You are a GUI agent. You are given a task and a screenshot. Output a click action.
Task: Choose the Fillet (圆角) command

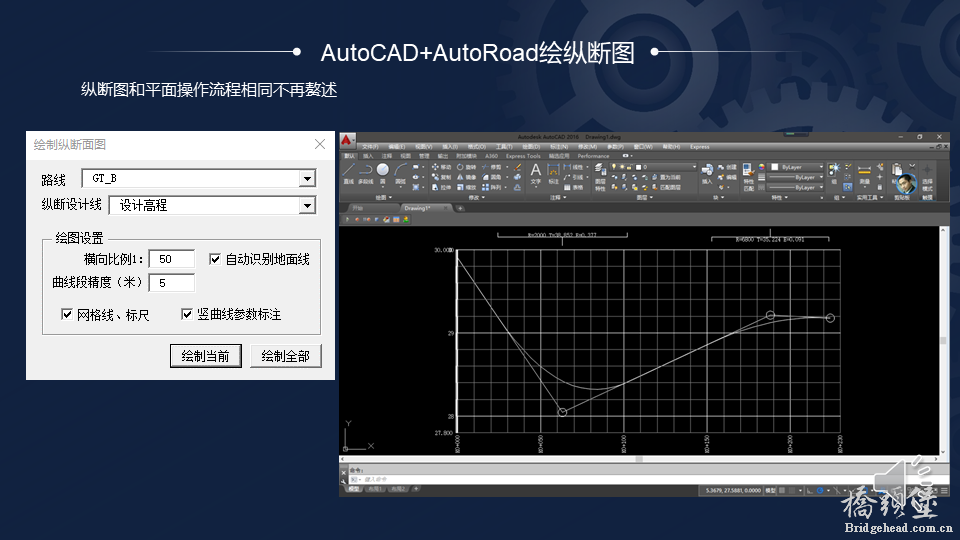coord(492,177)
